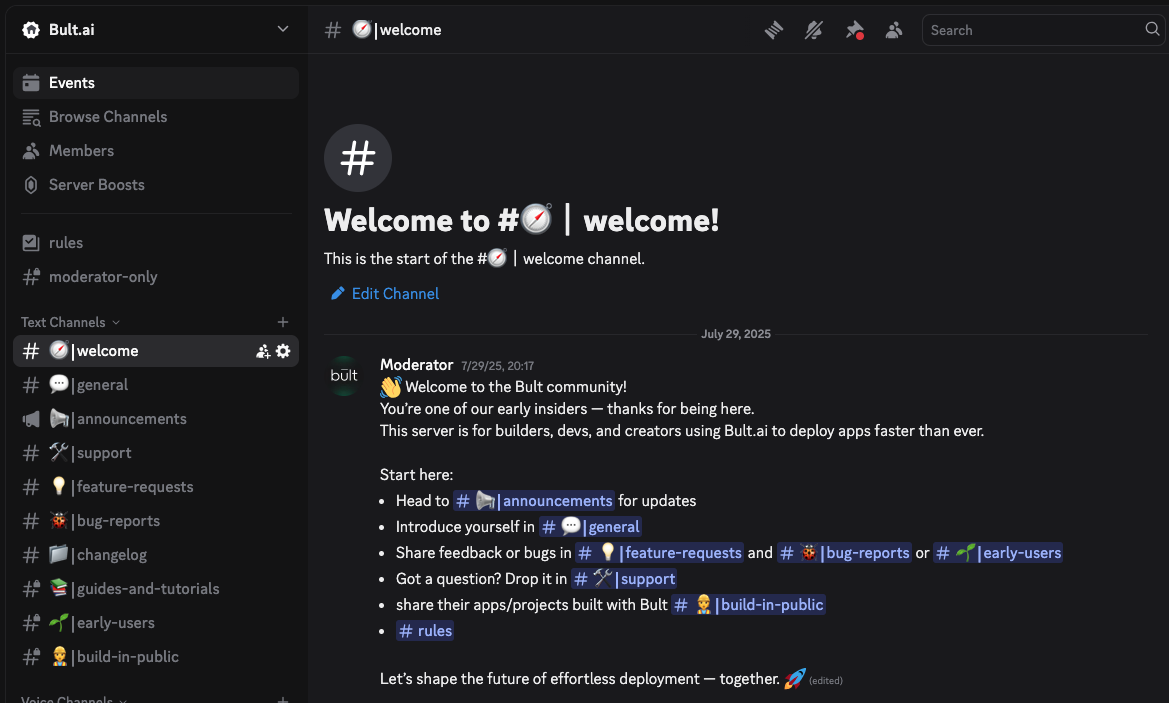The height and width of the screenshot is (703, 1169).
Task: Follow the bug-reports mention in message
Action: [844, 553]
